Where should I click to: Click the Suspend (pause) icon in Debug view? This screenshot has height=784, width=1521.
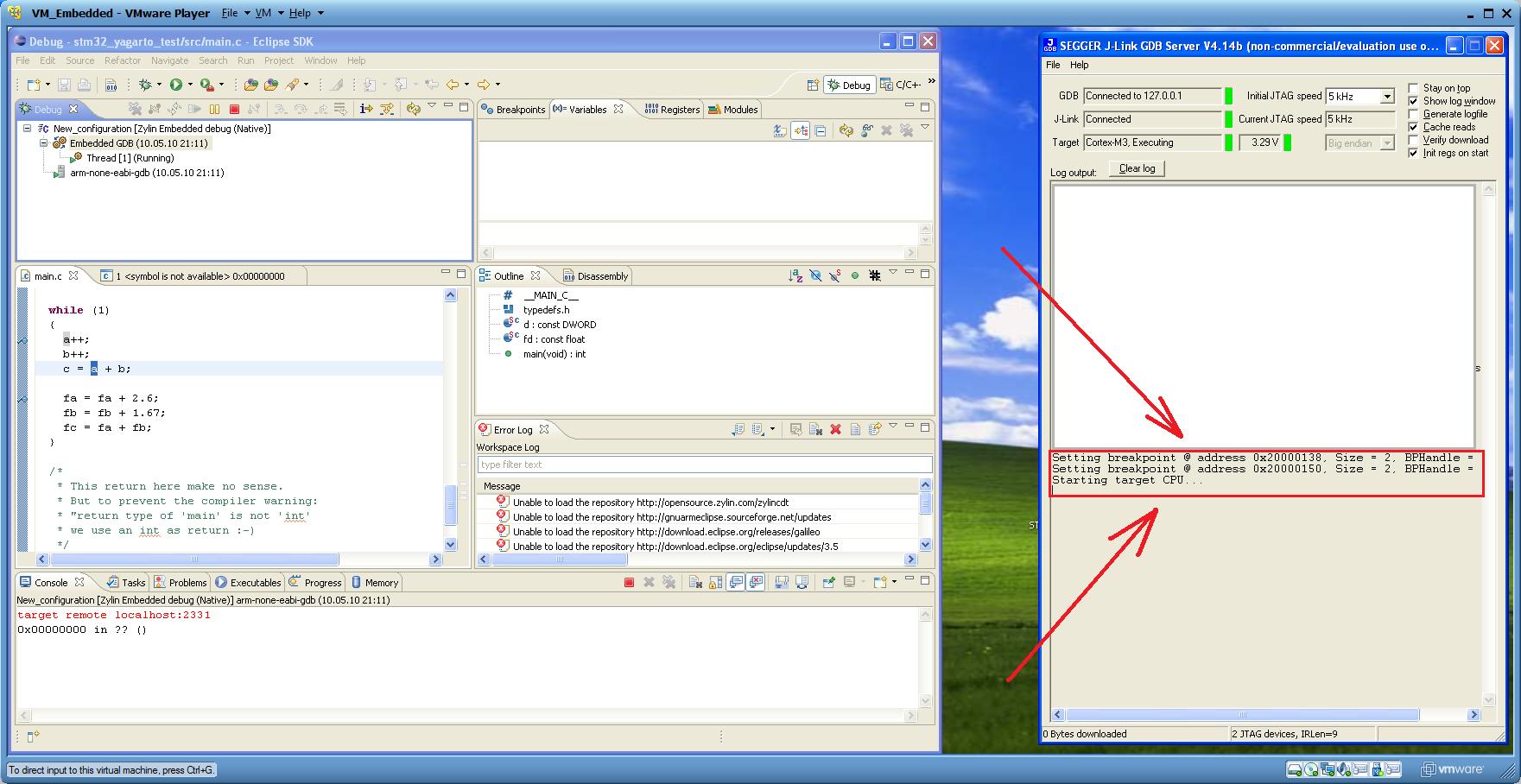214,109
